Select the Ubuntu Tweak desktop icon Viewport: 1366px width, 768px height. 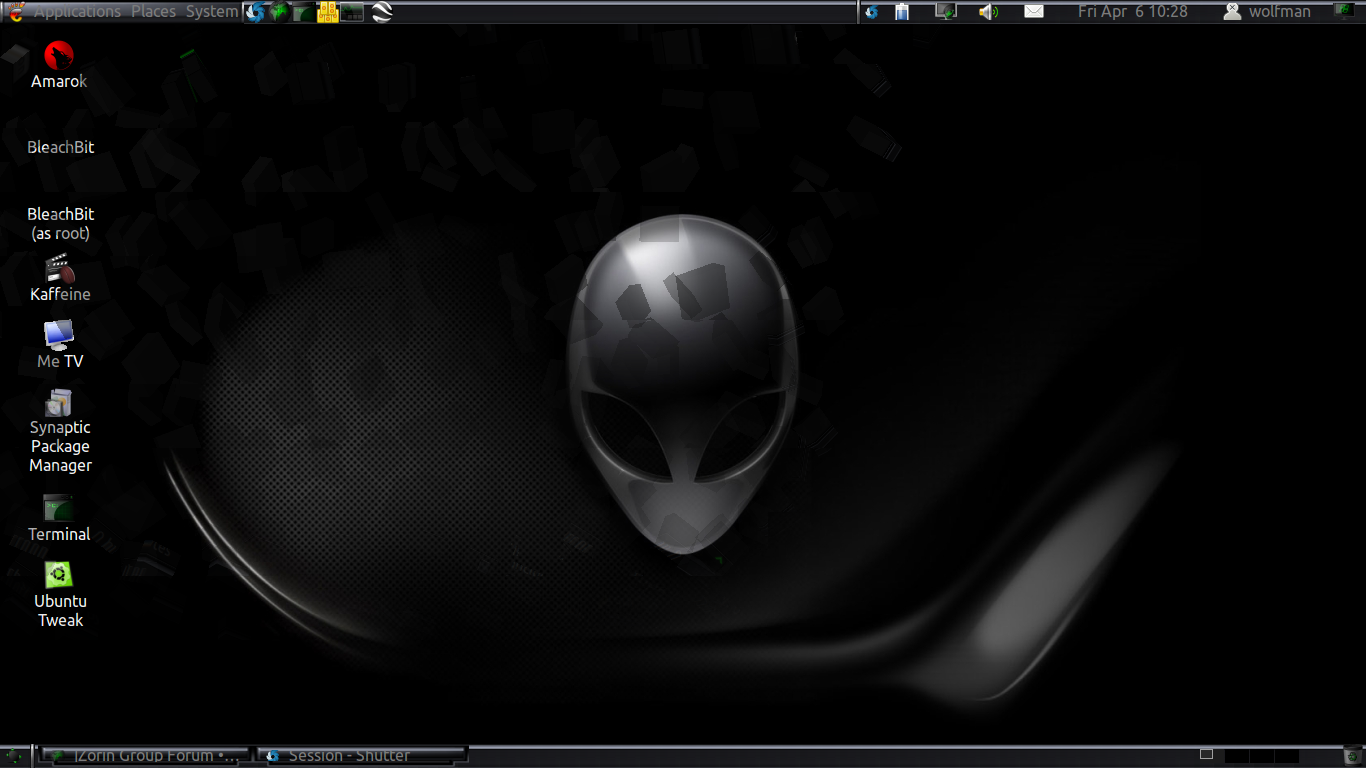pyautogui.click(x=60, y=594)
